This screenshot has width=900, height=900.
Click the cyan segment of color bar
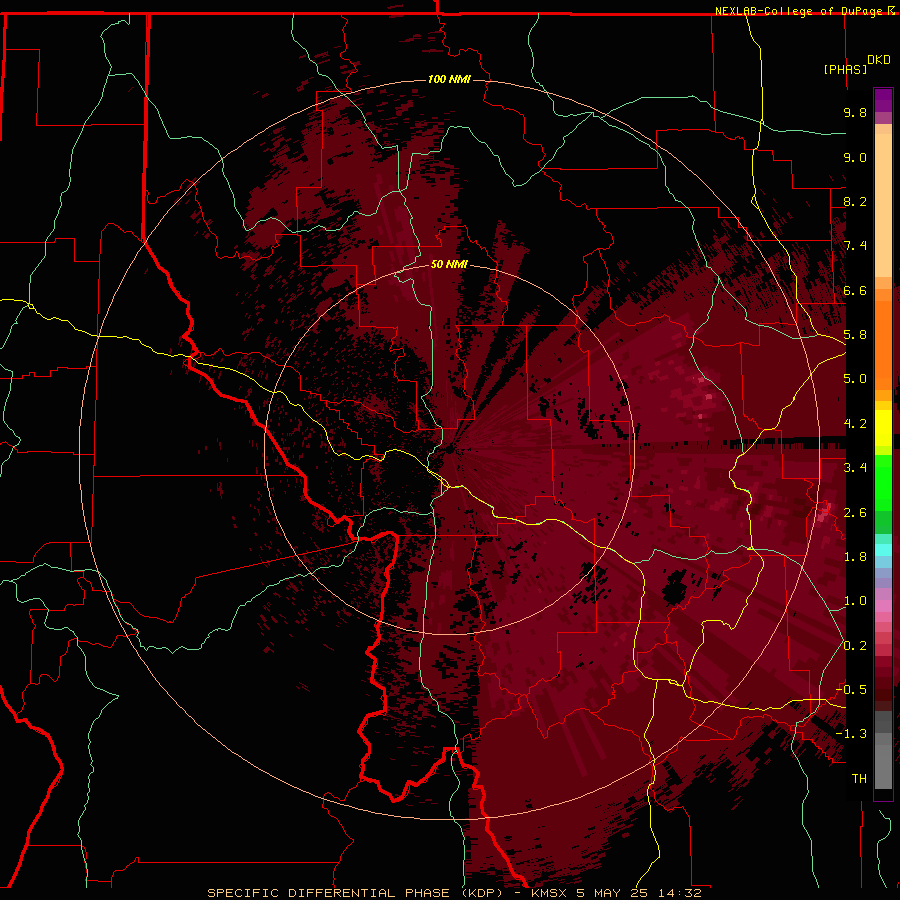883,550
